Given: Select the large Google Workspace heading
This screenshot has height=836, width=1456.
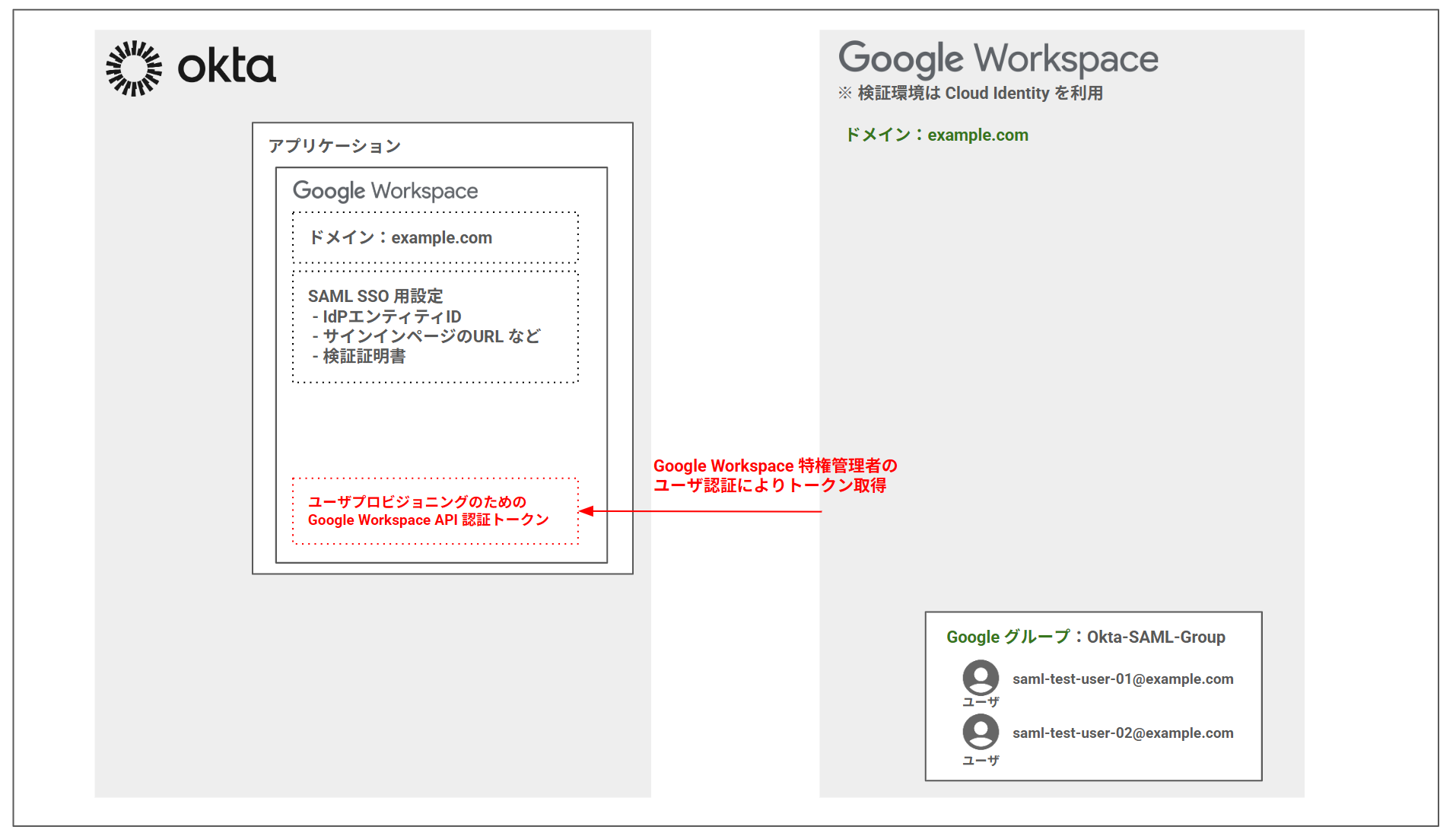Looking at the screenshot, I should tap(998, 59).
